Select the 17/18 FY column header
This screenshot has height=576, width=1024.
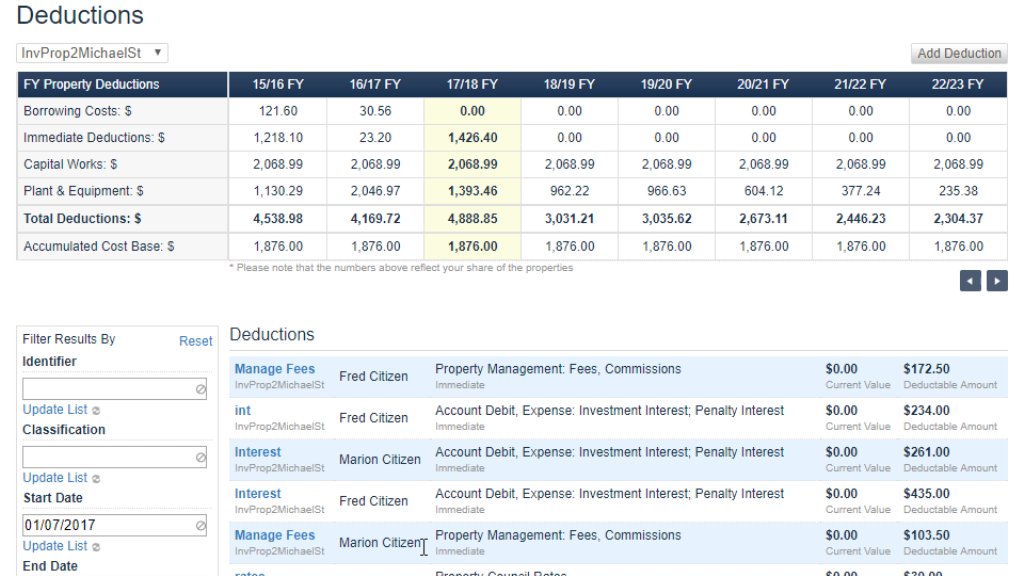tap(472, 84)
